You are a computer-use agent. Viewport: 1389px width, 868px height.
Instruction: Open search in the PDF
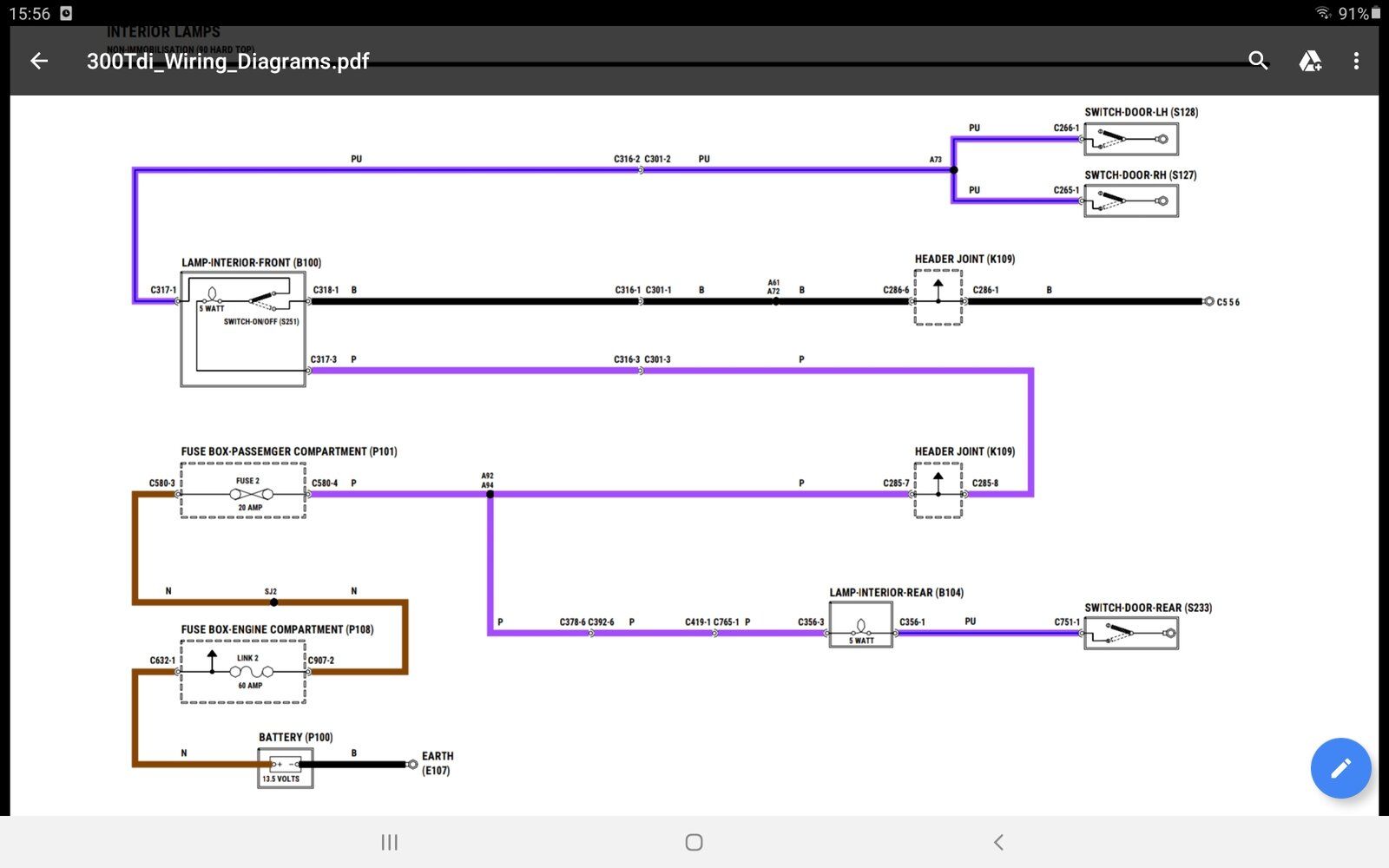(x=1258, y=61)
